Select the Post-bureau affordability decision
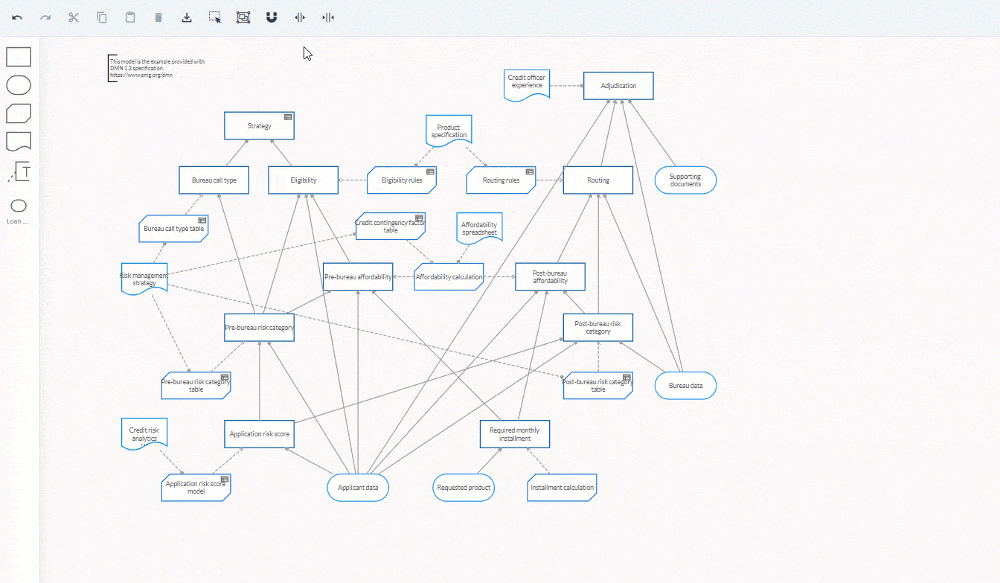 click(x=550, y=277)
